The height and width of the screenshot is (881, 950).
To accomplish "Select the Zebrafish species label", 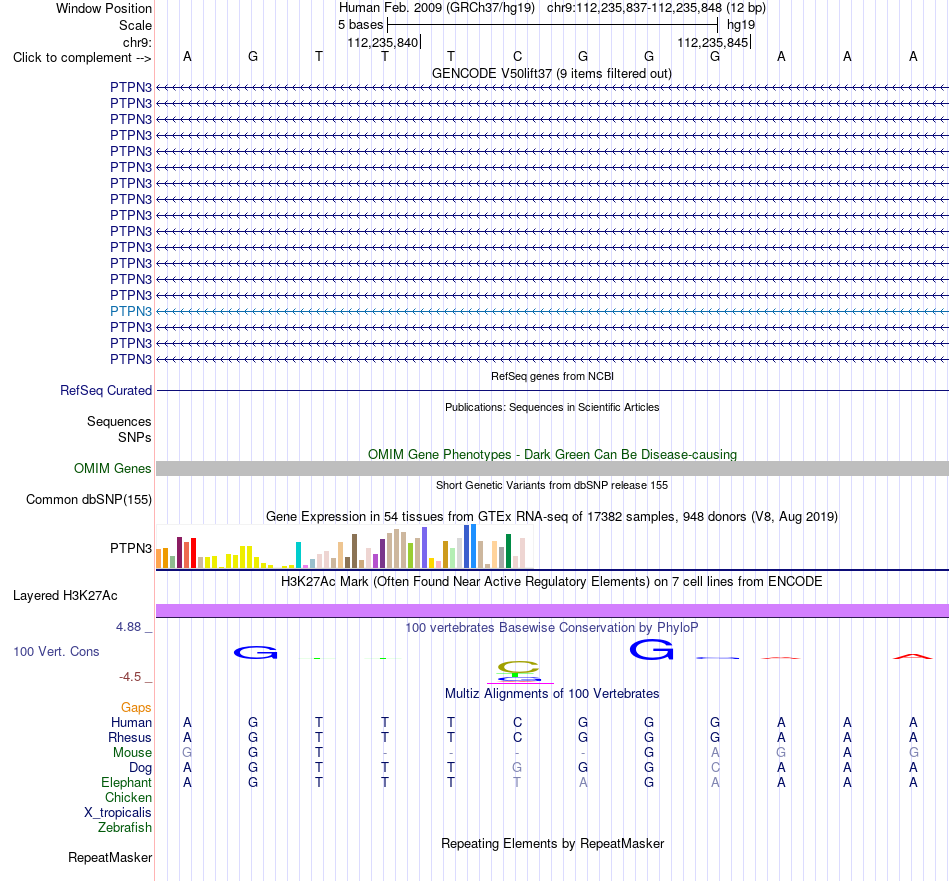I will (x=125, y=828).
